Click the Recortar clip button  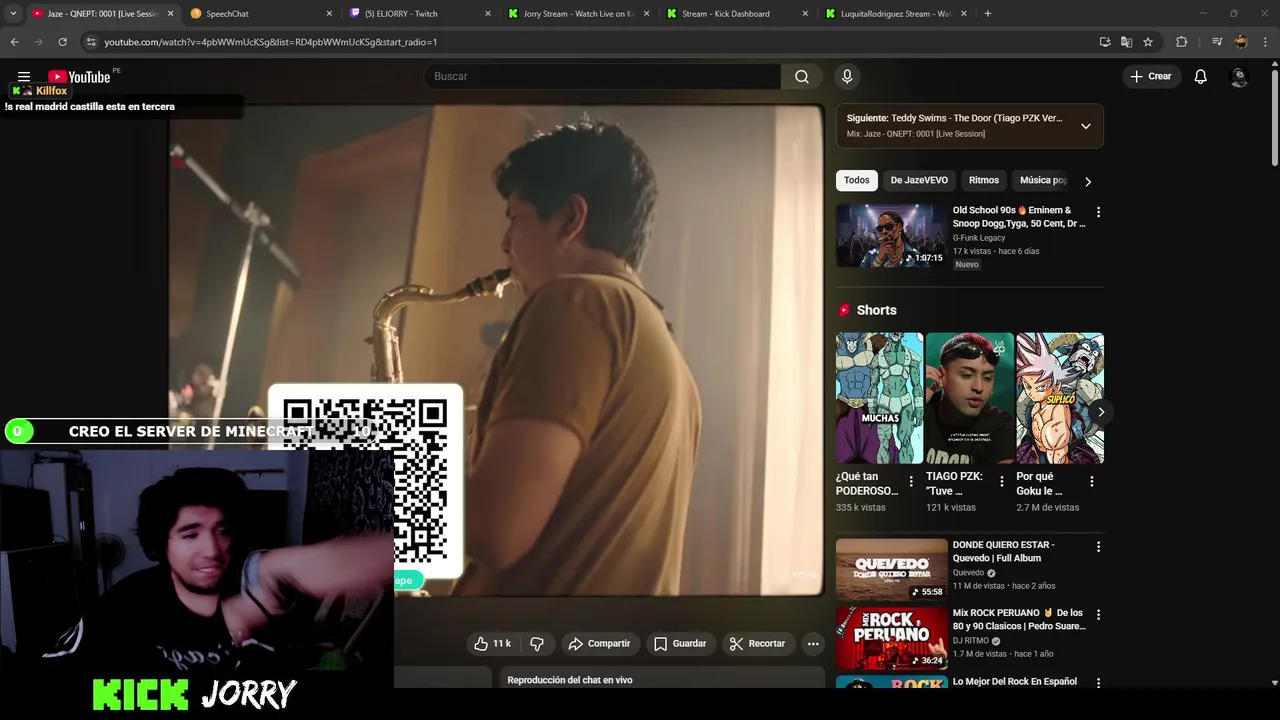[x=758, y=644]
